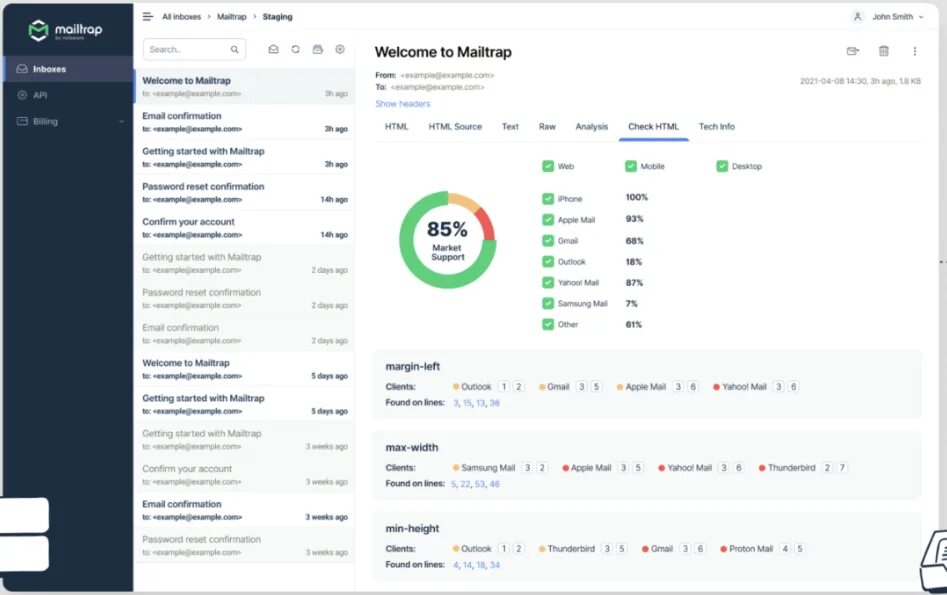Click the Gmail client under min-height
Screen dimensions: 947x595
(x=661, y=549)
